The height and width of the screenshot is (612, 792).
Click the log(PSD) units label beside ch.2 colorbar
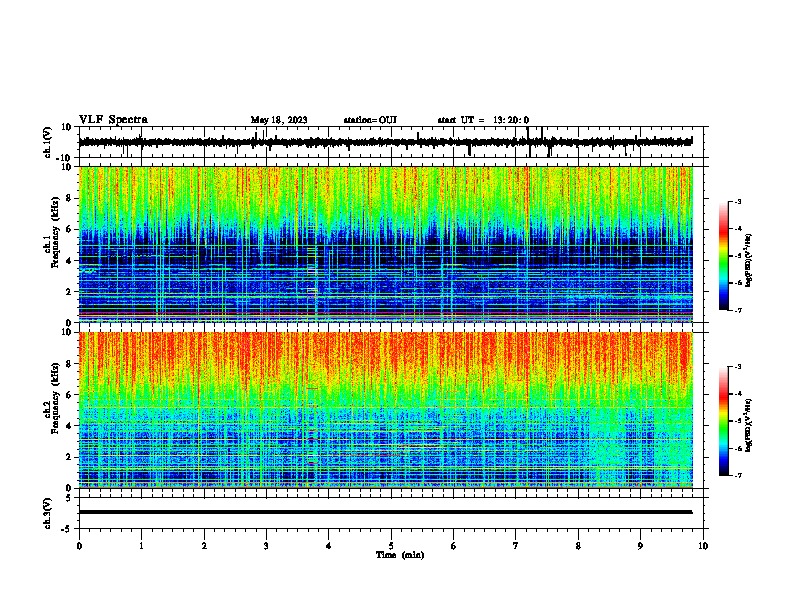[749, 425]
